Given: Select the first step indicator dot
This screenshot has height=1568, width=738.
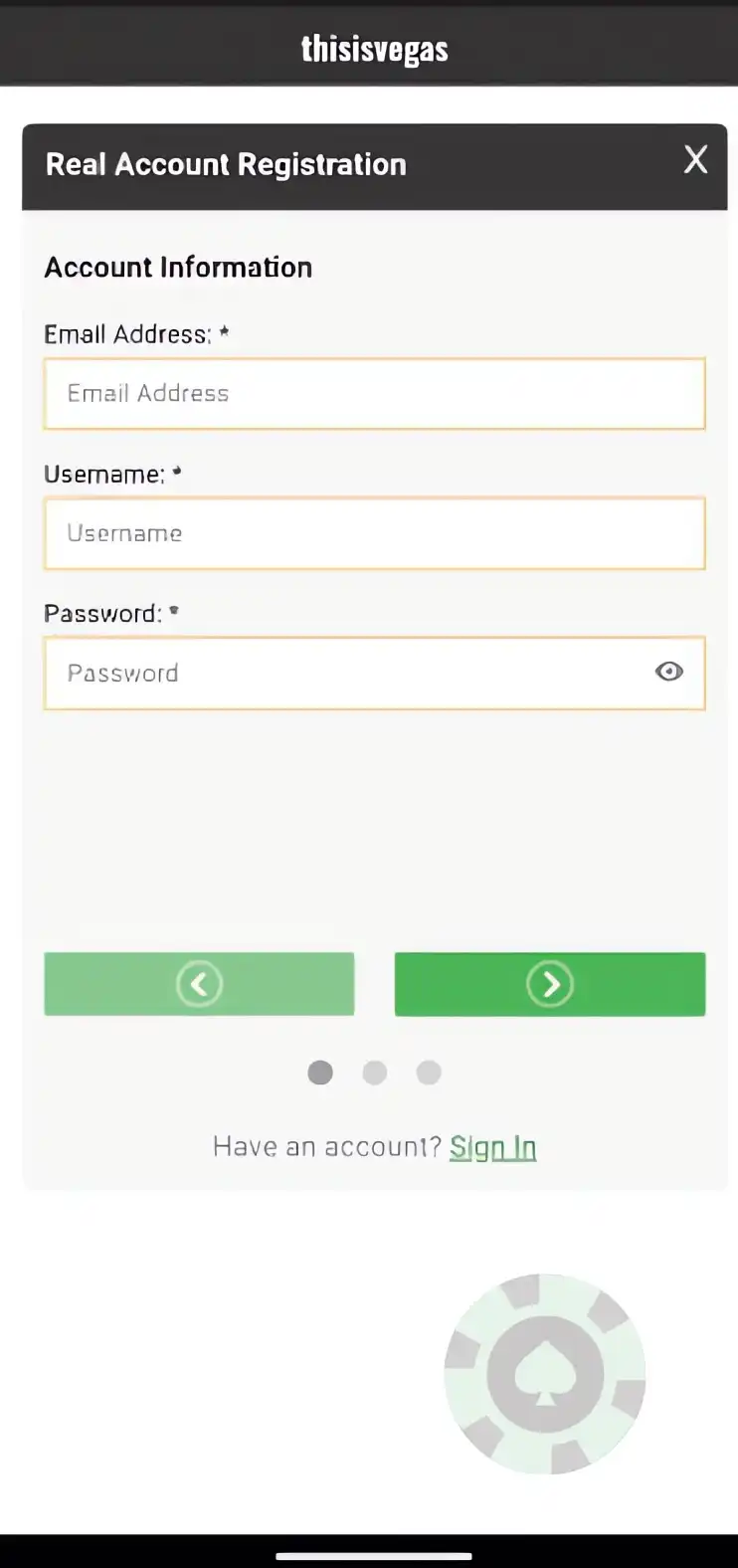Looking at the screenshot, I should point(320,1073).
